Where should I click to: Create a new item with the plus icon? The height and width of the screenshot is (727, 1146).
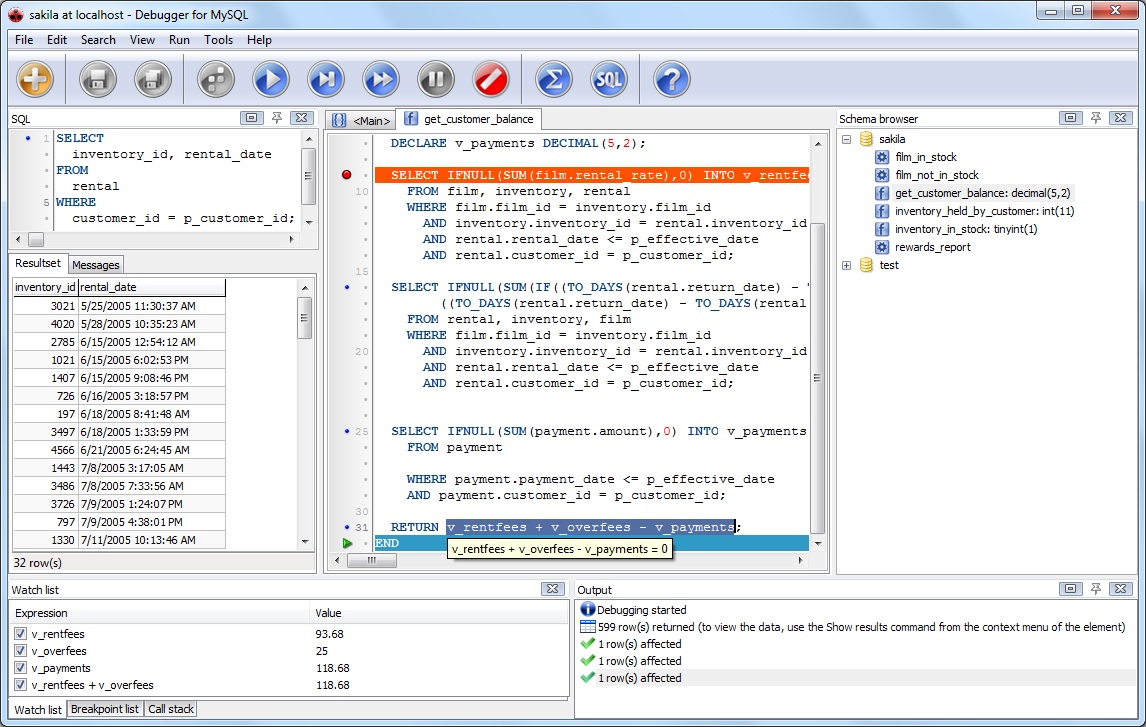[37, 79]
